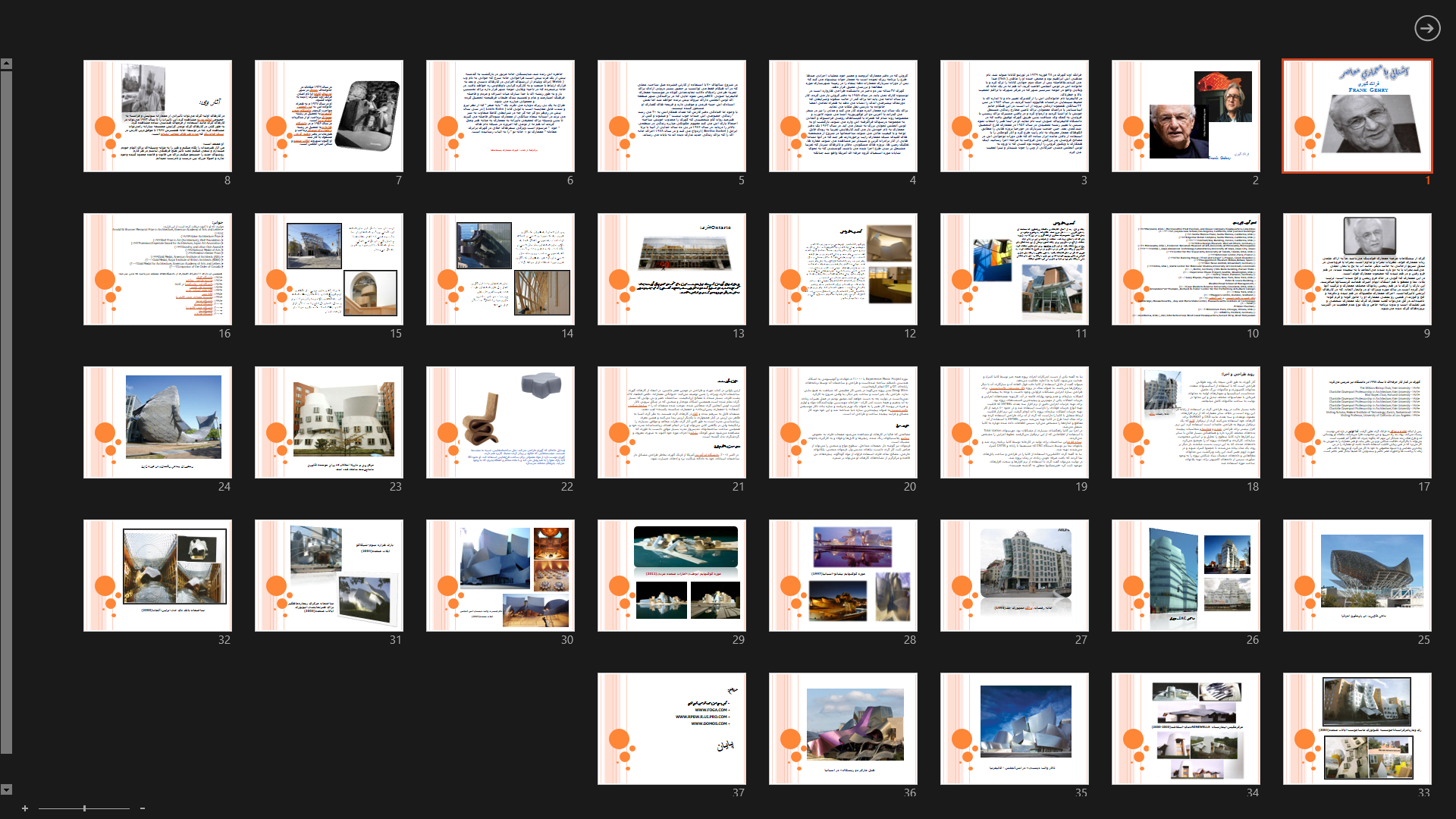The image size is (1456, 819).
Task: Select slide 1 Frank Gehry title thumbnail
Action: (1357, 116)
